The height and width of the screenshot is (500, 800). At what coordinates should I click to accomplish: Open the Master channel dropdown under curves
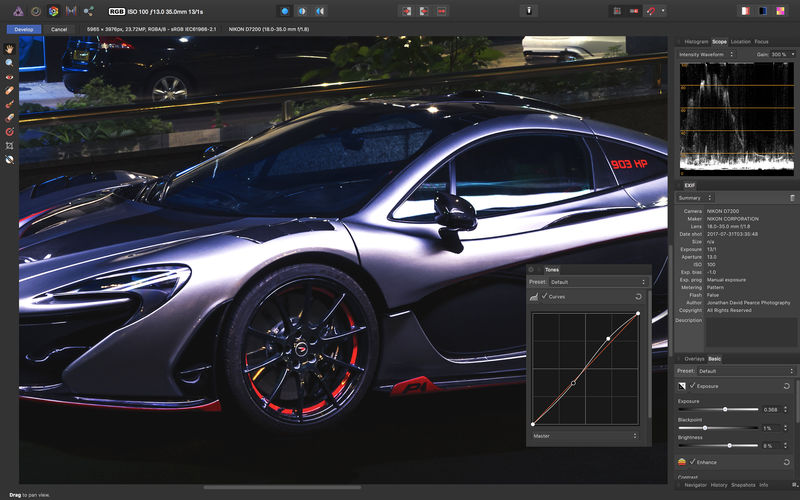tap(585, 435)
